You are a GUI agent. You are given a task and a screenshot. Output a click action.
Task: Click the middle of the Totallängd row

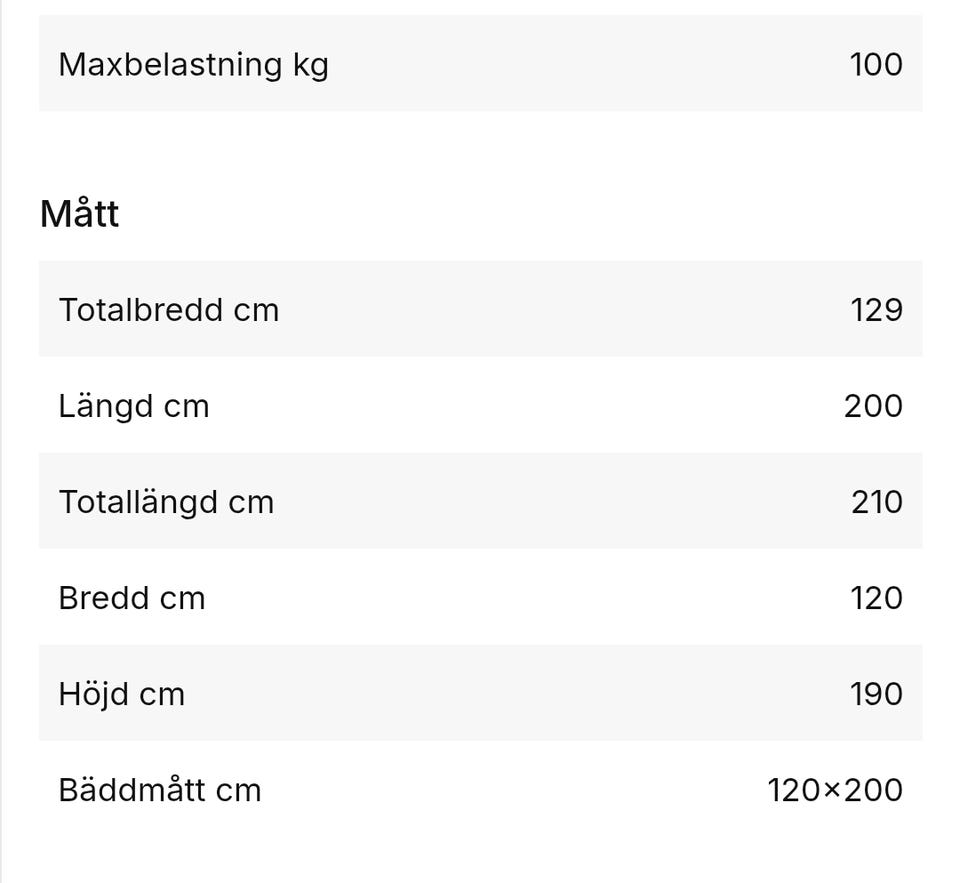tap(480, 502)
